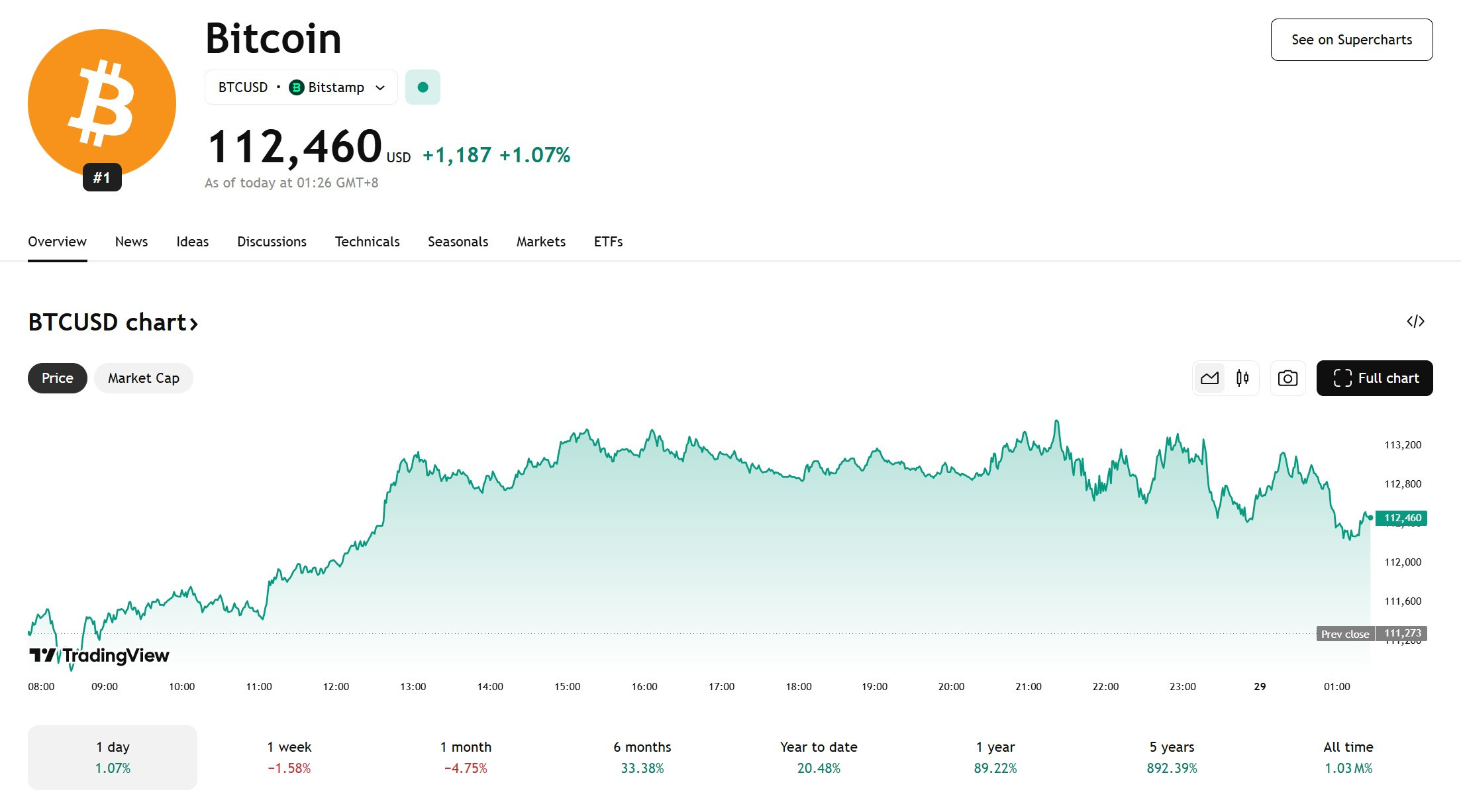Select the area chart type icon
The width and height of the screenshot is (1461, 812).
1209,378
